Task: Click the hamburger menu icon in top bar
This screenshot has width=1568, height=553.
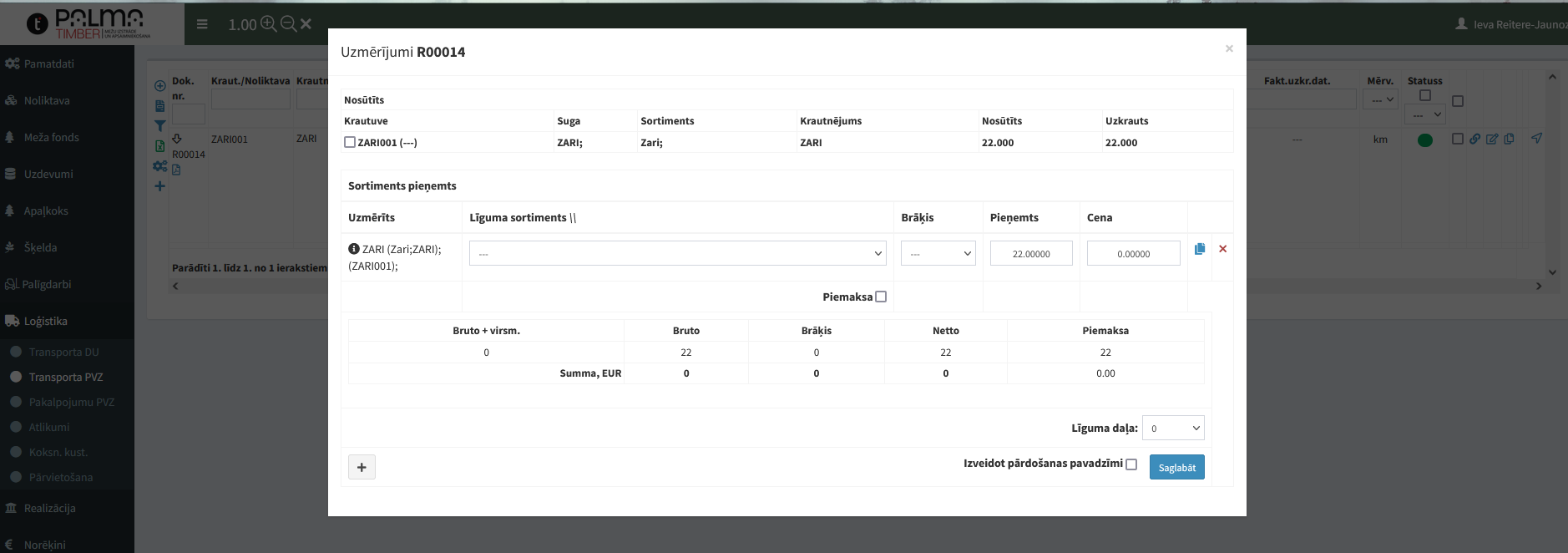Action: 202,24
